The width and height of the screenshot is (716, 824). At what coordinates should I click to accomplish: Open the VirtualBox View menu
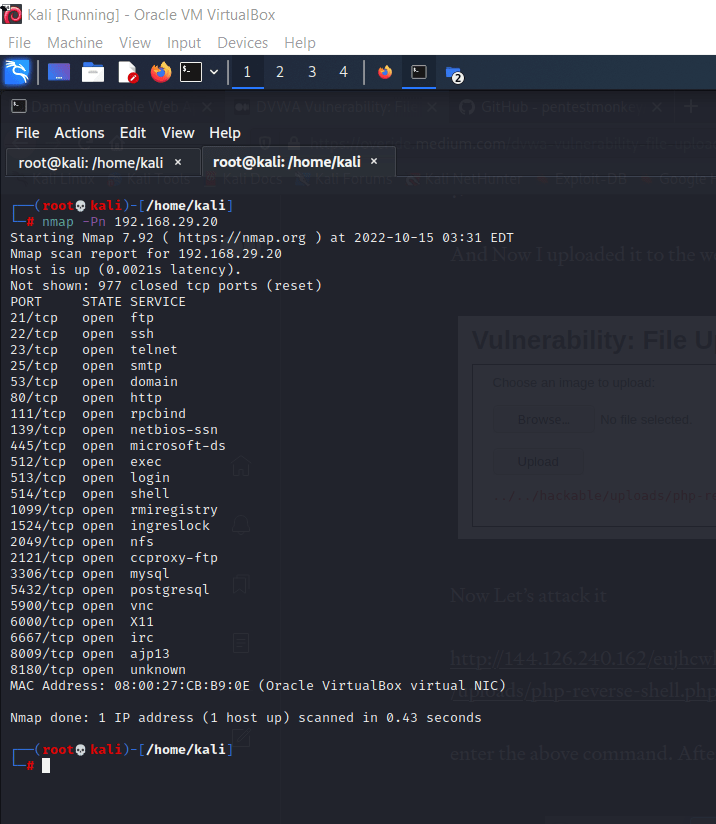[135, 43]
